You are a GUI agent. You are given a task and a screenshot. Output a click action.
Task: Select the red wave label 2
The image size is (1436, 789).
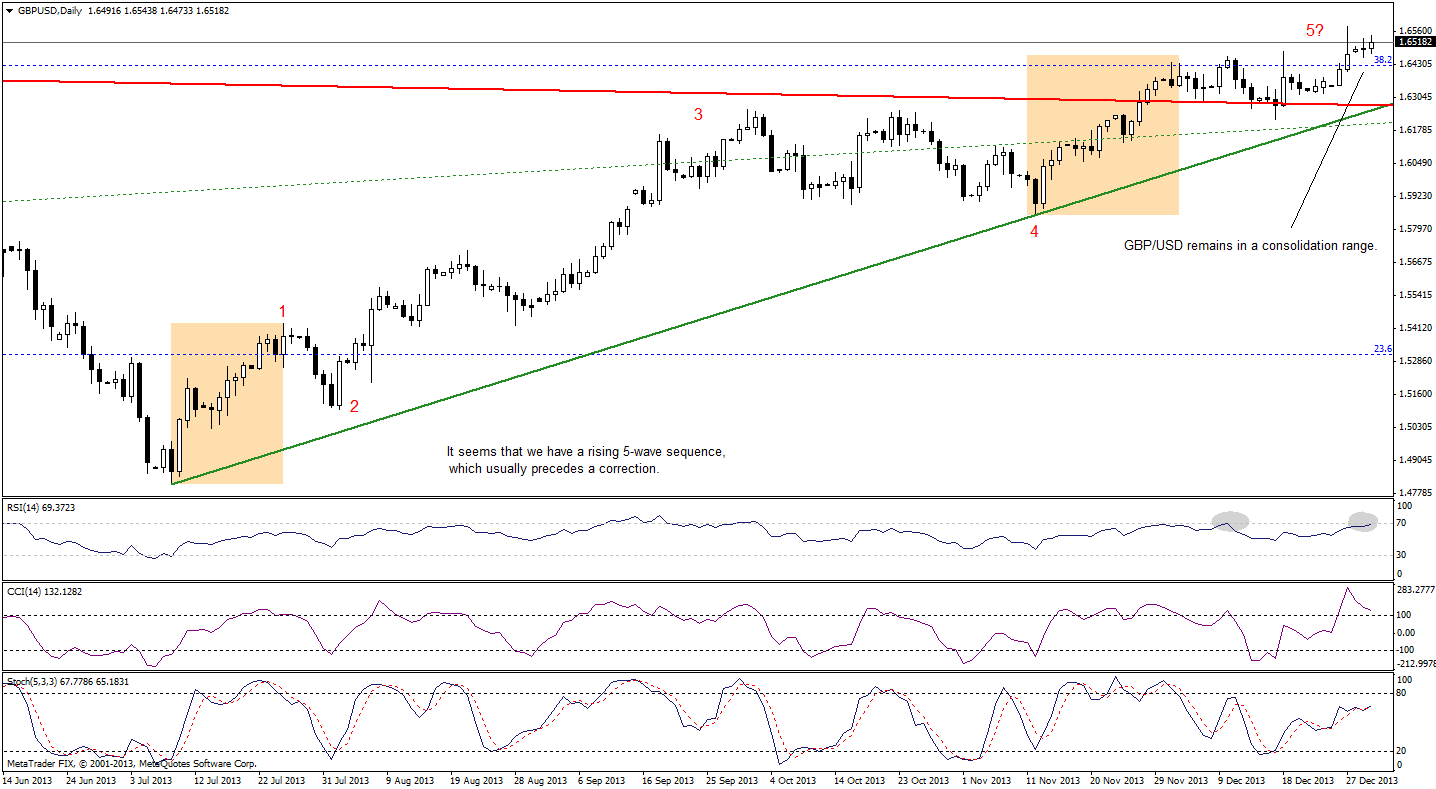[x=354, y=406]
